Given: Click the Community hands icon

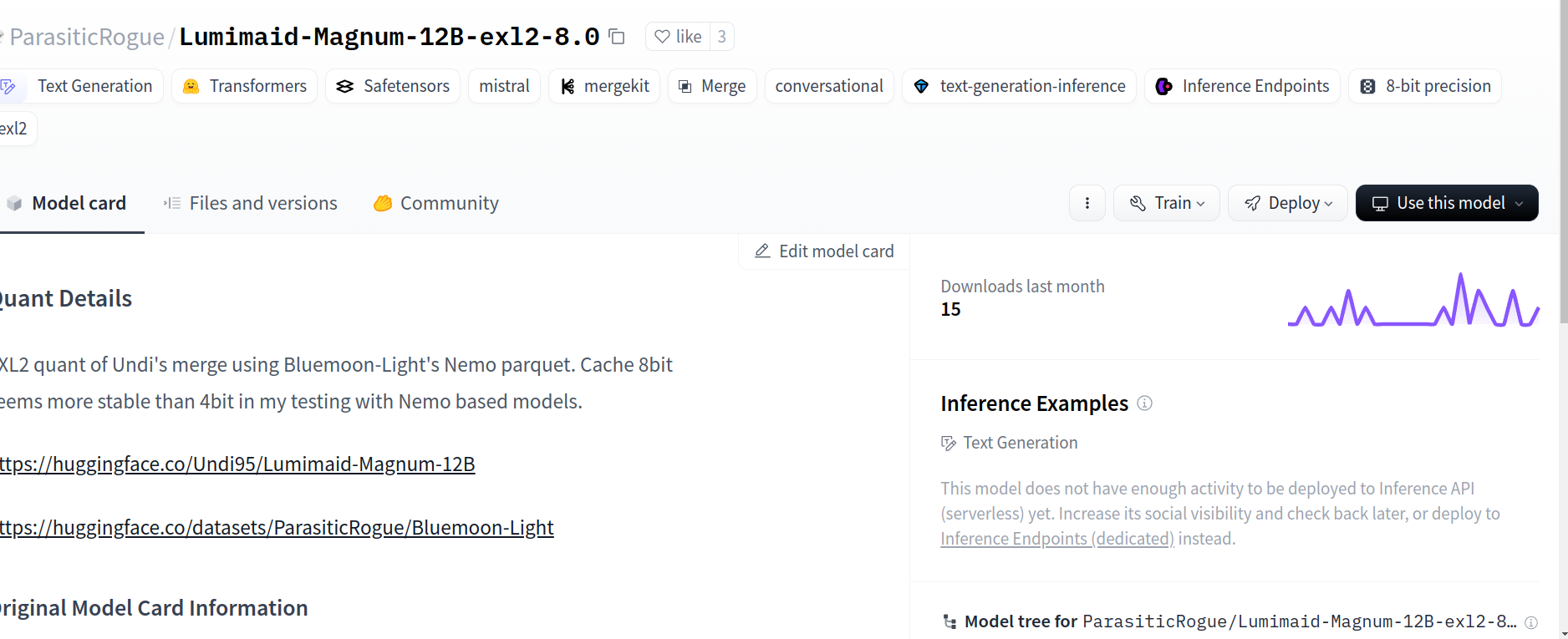Looking at the screenshot, I should point(383,203).
